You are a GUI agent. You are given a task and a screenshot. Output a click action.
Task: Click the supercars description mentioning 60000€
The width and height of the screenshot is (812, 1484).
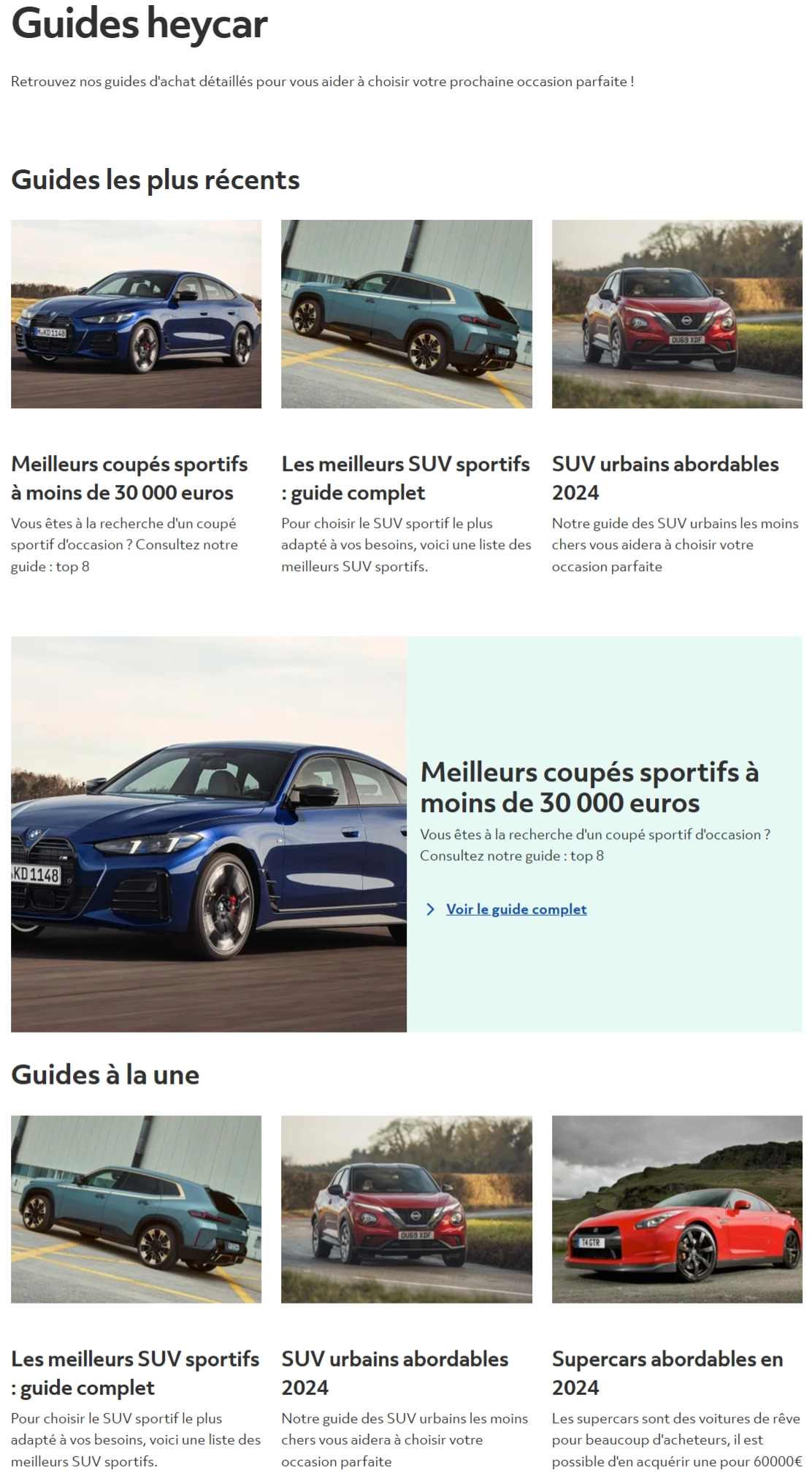(677, 1439)
